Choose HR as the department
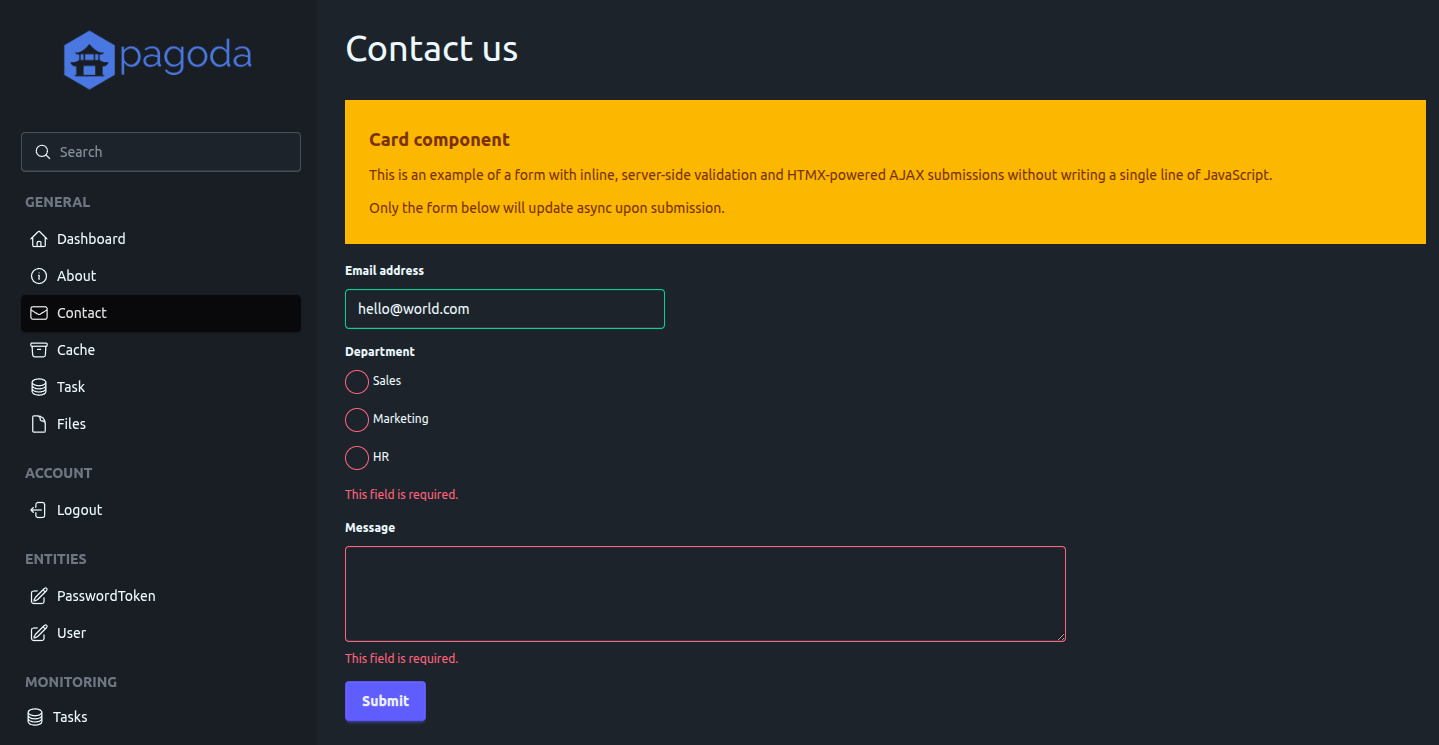The width and height of the screenshot is (1439, 745). [356, 458]
